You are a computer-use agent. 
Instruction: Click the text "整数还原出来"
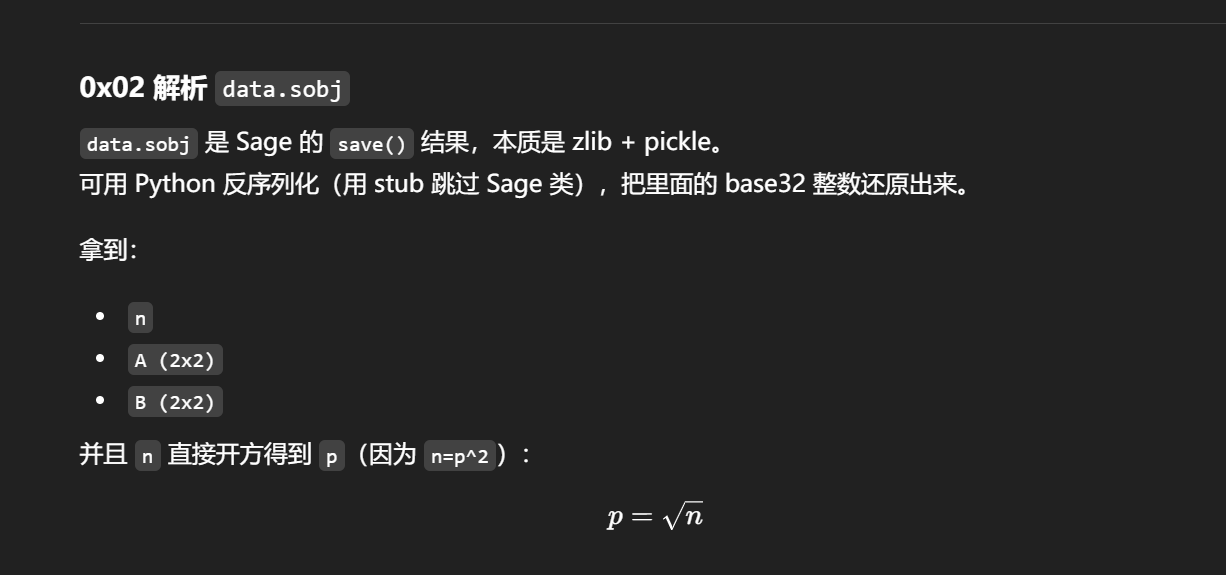tap(889, 185)
